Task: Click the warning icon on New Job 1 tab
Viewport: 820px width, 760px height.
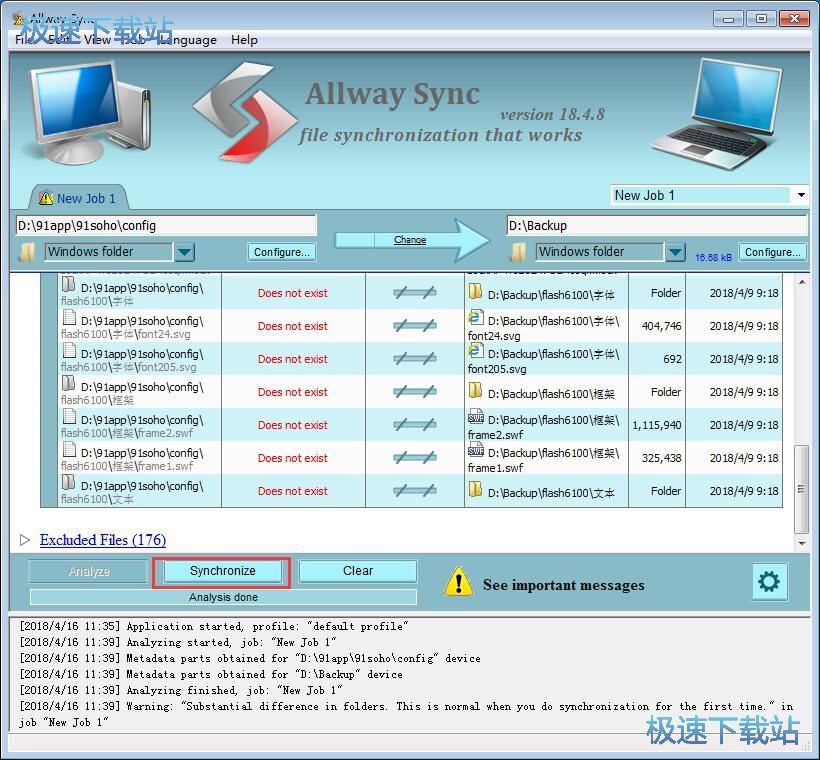Action: coord(46,198)
